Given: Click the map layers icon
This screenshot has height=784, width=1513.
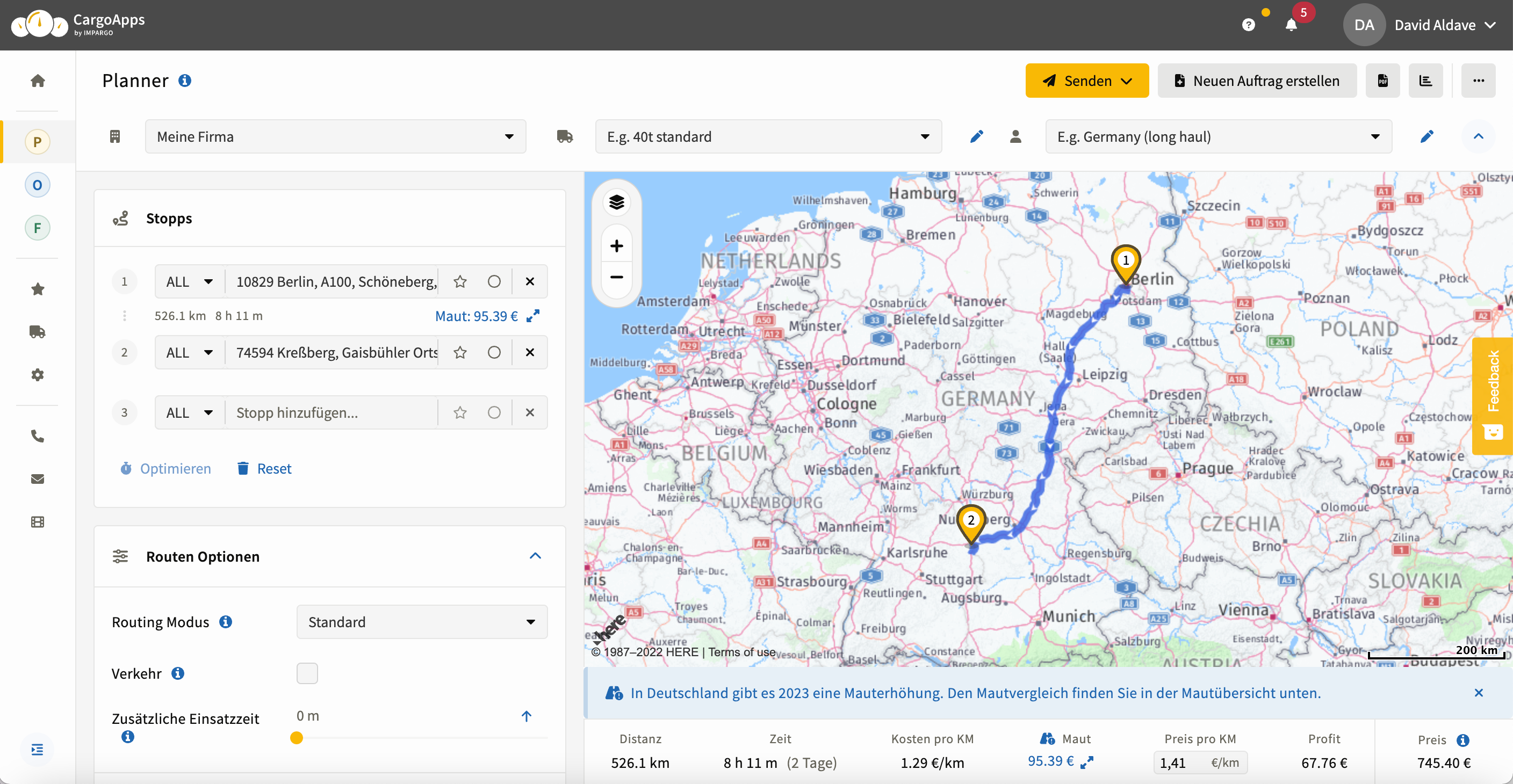Looking at the screenshot, I should 616,202.
